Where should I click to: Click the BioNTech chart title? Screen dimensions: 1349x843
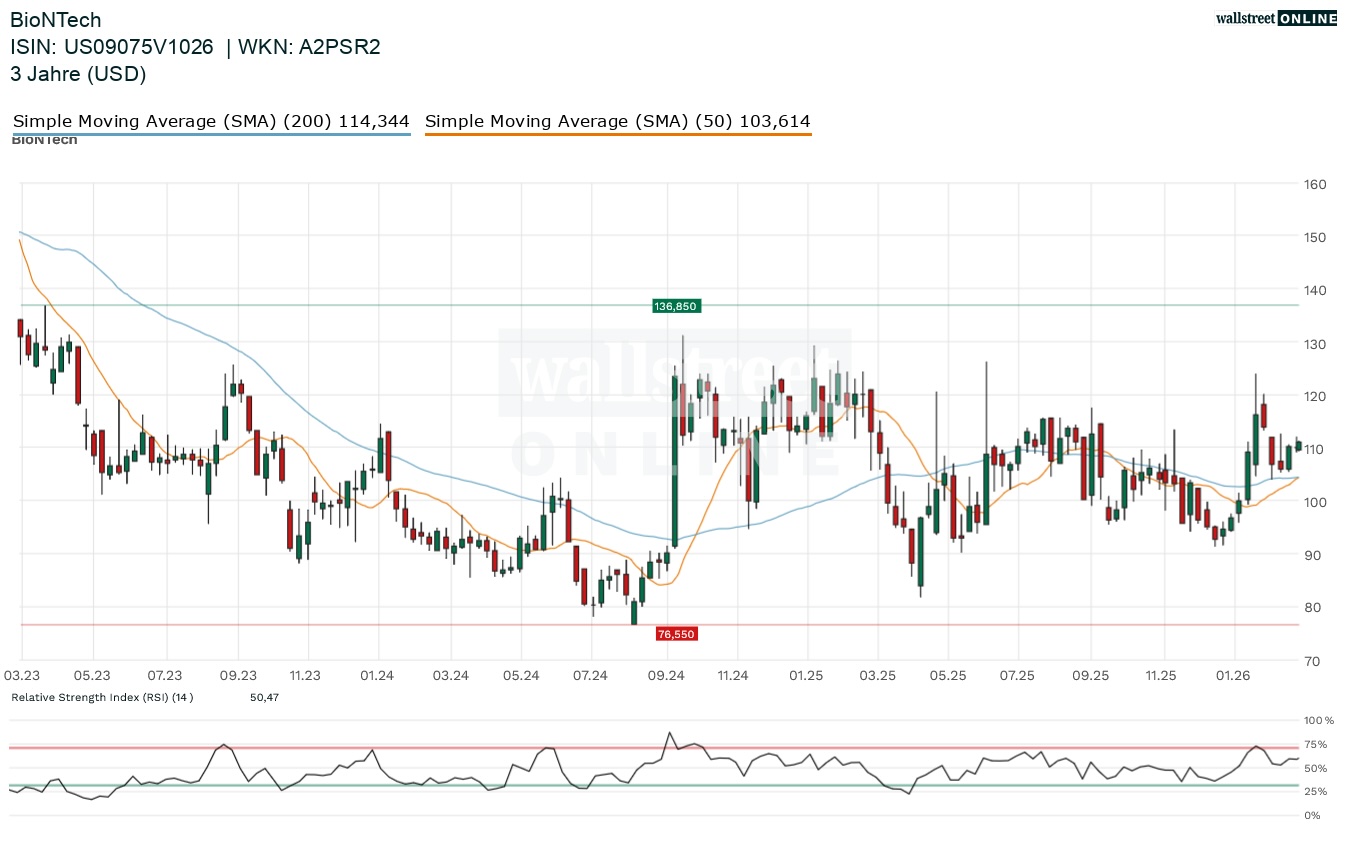click(56, 20)
